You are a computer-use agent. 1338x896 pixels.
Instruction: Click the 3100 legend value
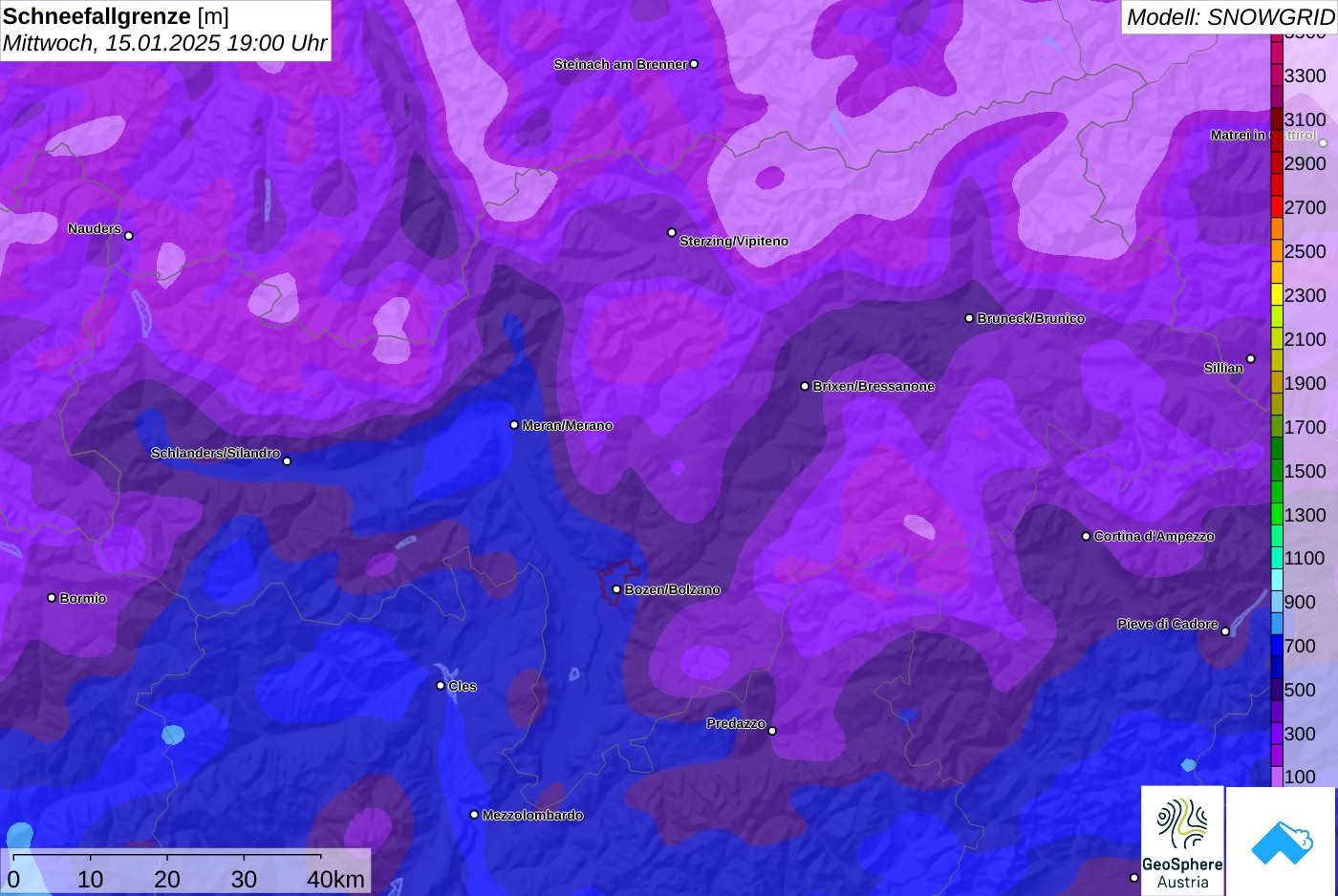(x=1305, y=119)
